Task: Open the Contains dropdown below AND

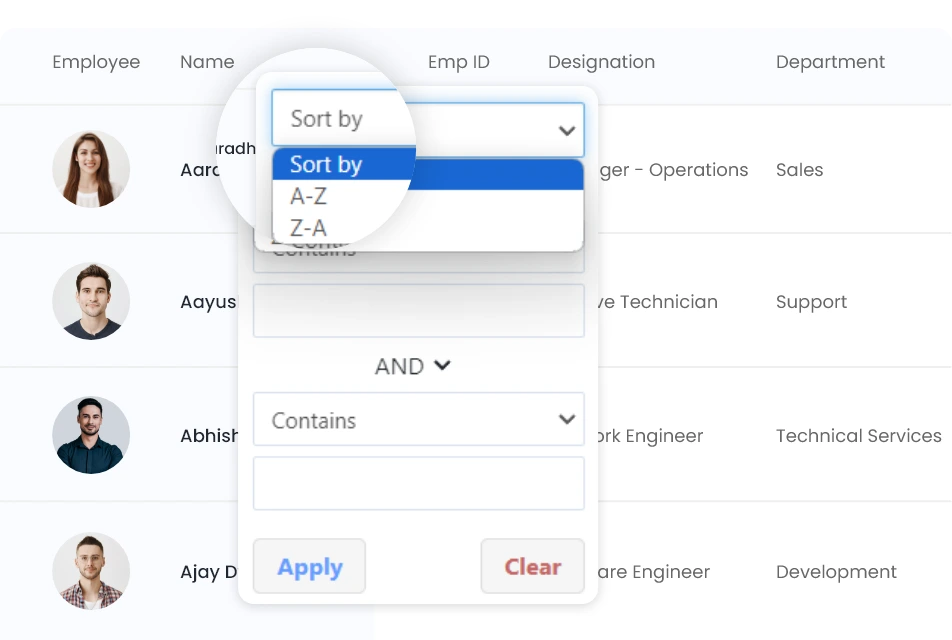Action: 418,420
